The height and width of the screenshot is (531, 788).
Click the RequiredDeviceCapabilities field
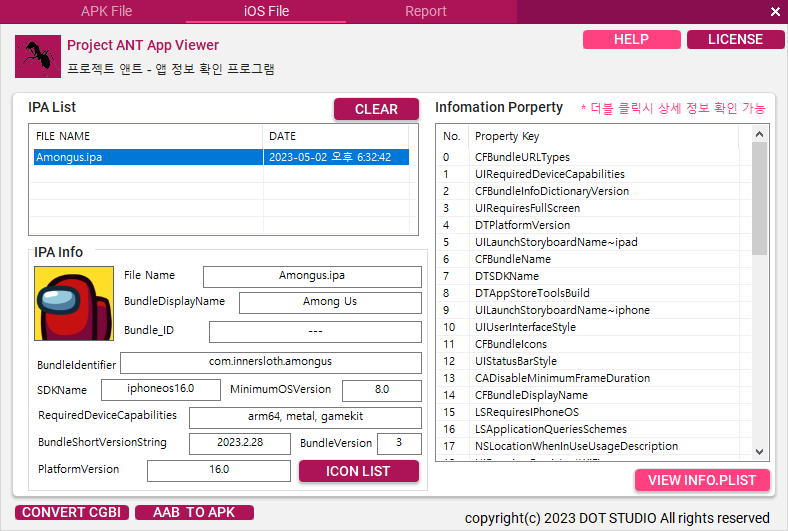(305, 417)
